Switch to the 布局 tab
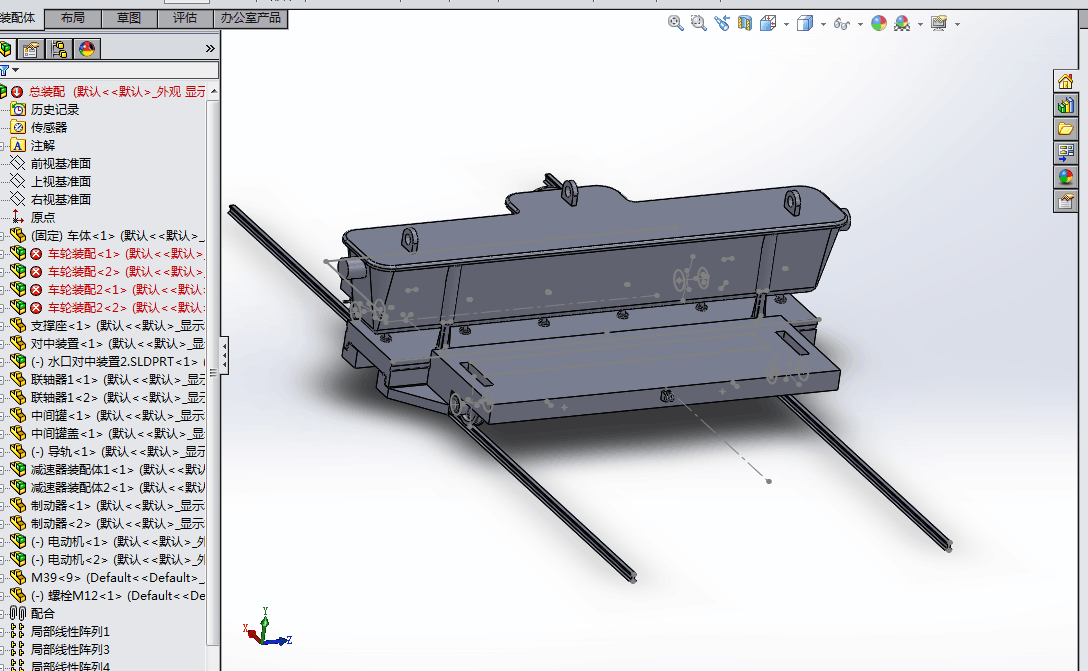The width and height of the screenshot is (1088, 671). tap(73, 18)
